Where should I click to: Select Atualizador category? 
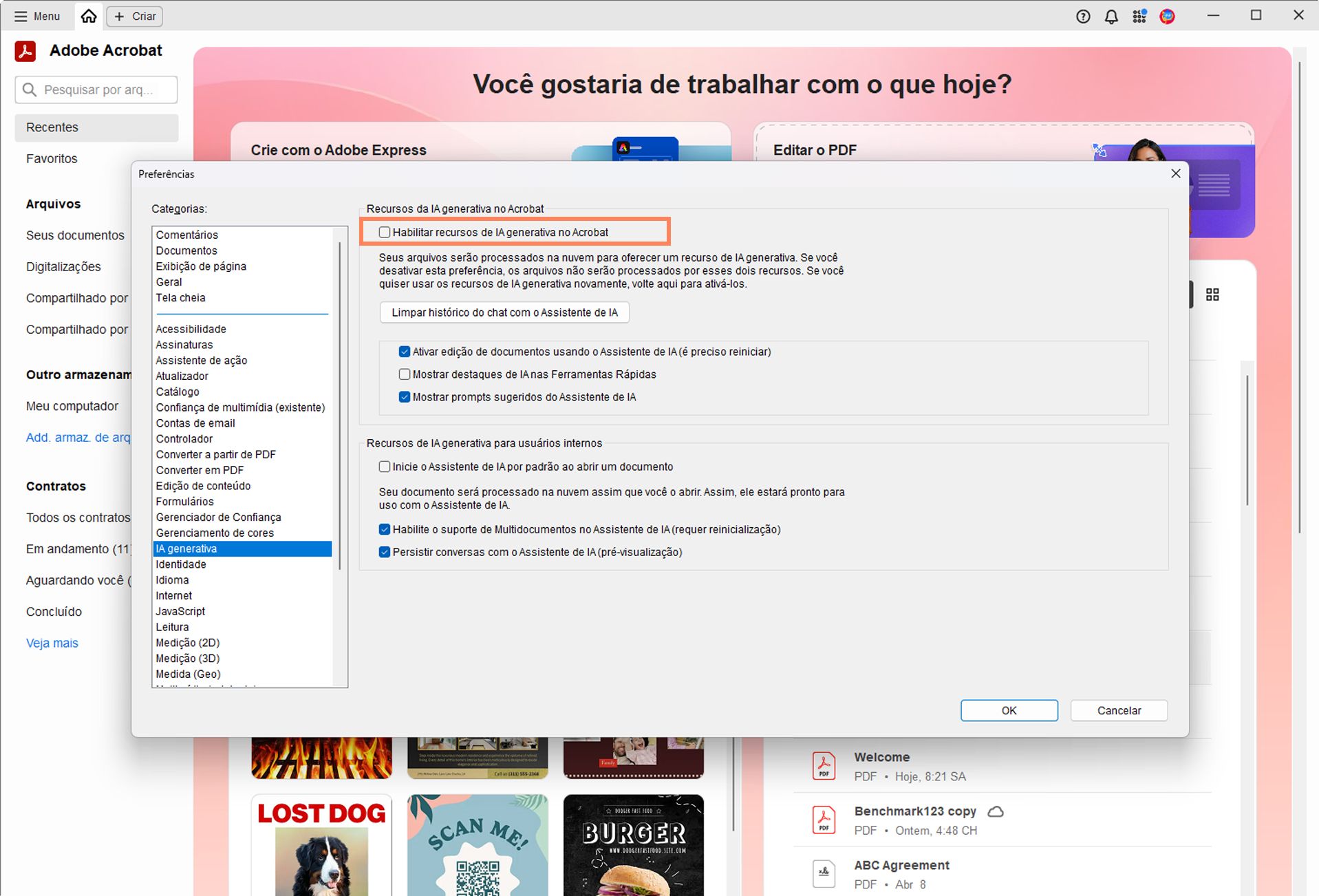pyautogui.click(x=242, y=376)
